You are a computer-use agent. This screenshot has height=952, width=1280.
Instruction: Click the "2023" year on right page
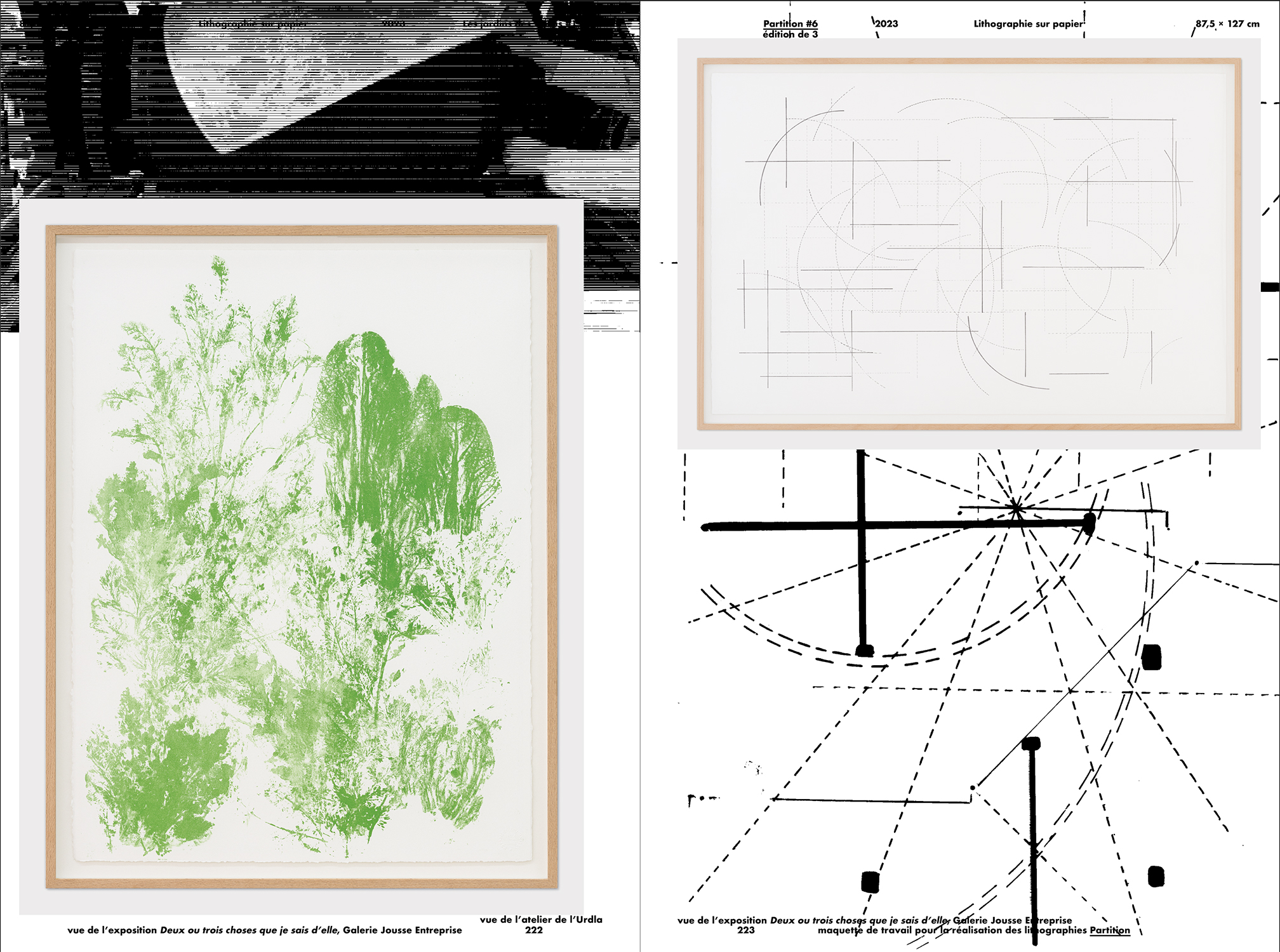(887, 24)
